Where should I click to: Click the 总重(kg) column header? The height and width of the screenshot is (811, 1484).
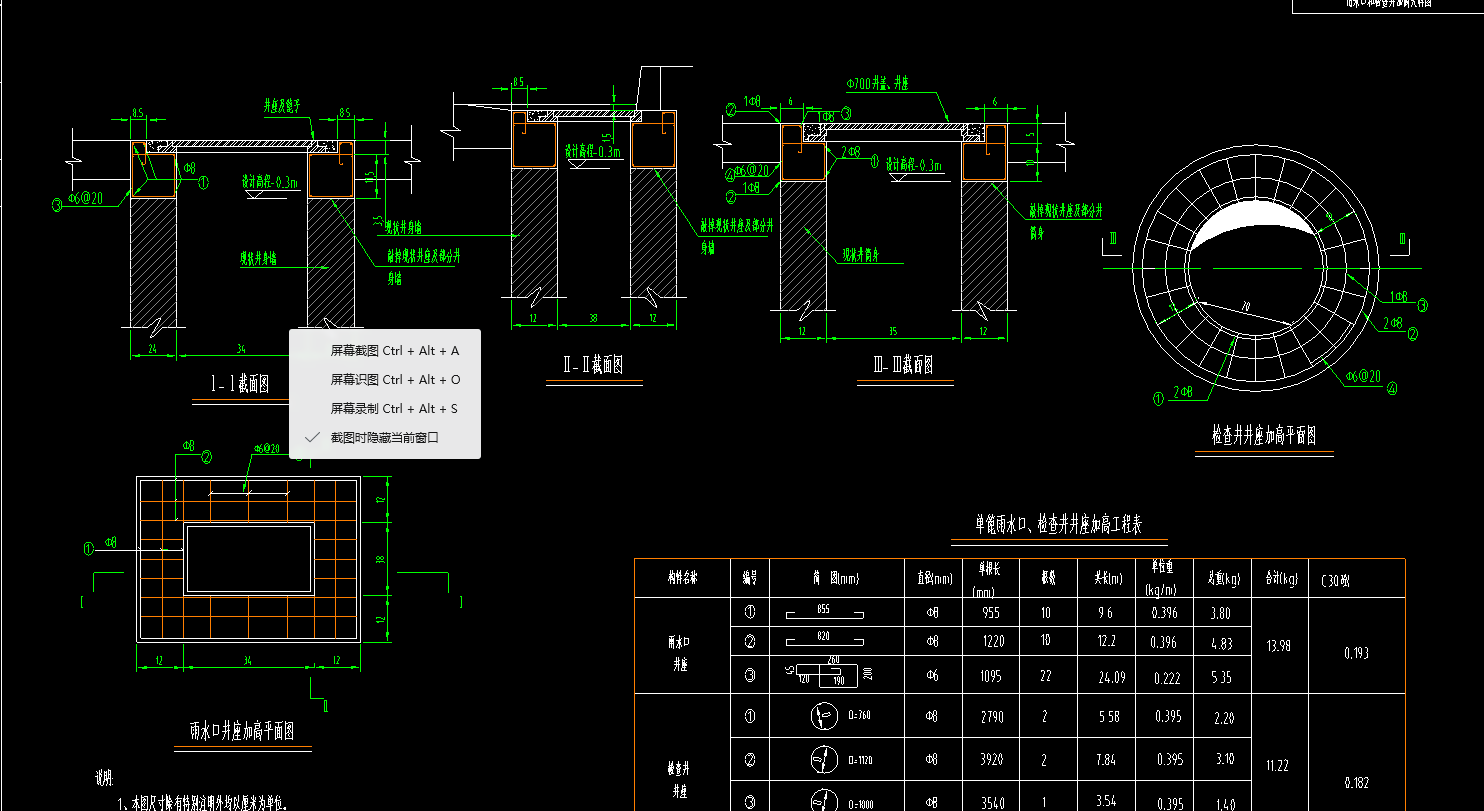click(1223, 578)
